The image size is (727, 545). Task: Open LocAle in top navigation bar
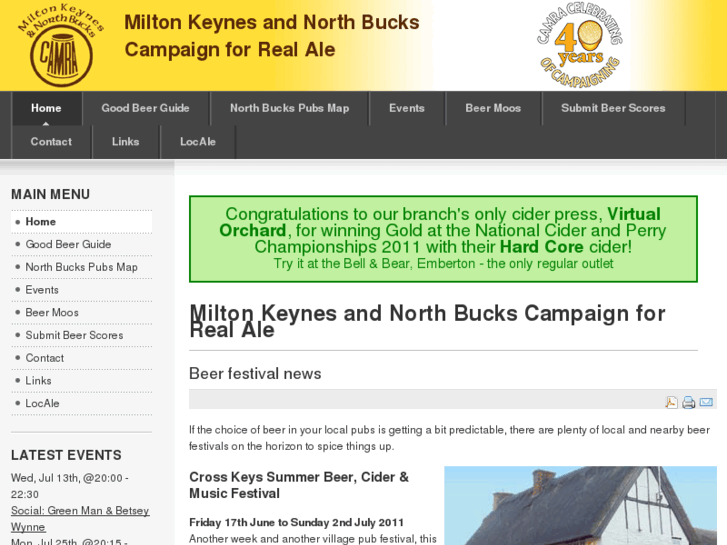[198, 142]
